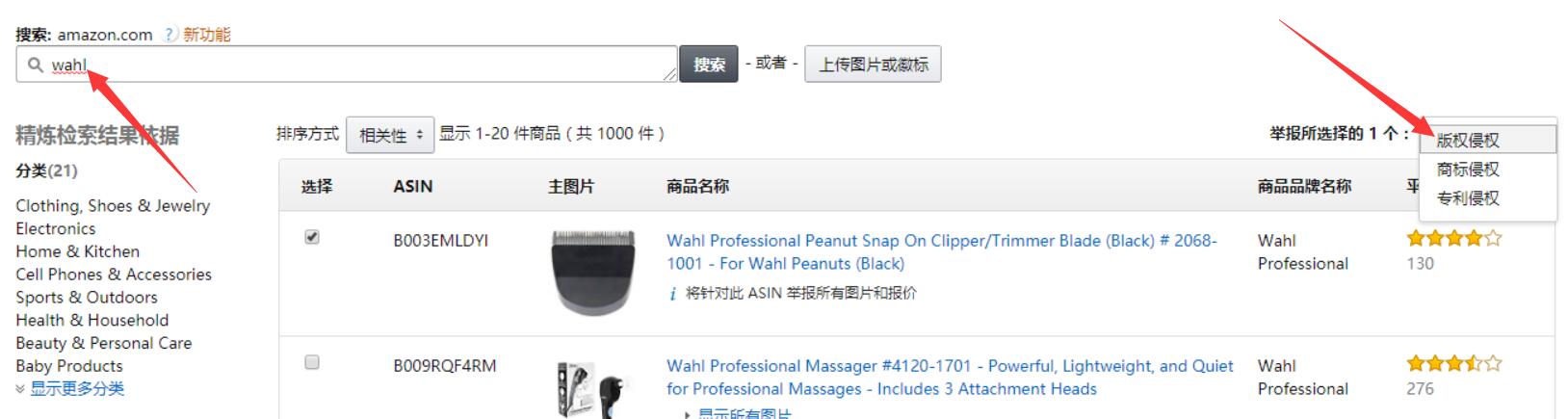Click 上传图片或徽标 upload button
Viewport: 1568px width, 419px height.
tap(874, 65)
